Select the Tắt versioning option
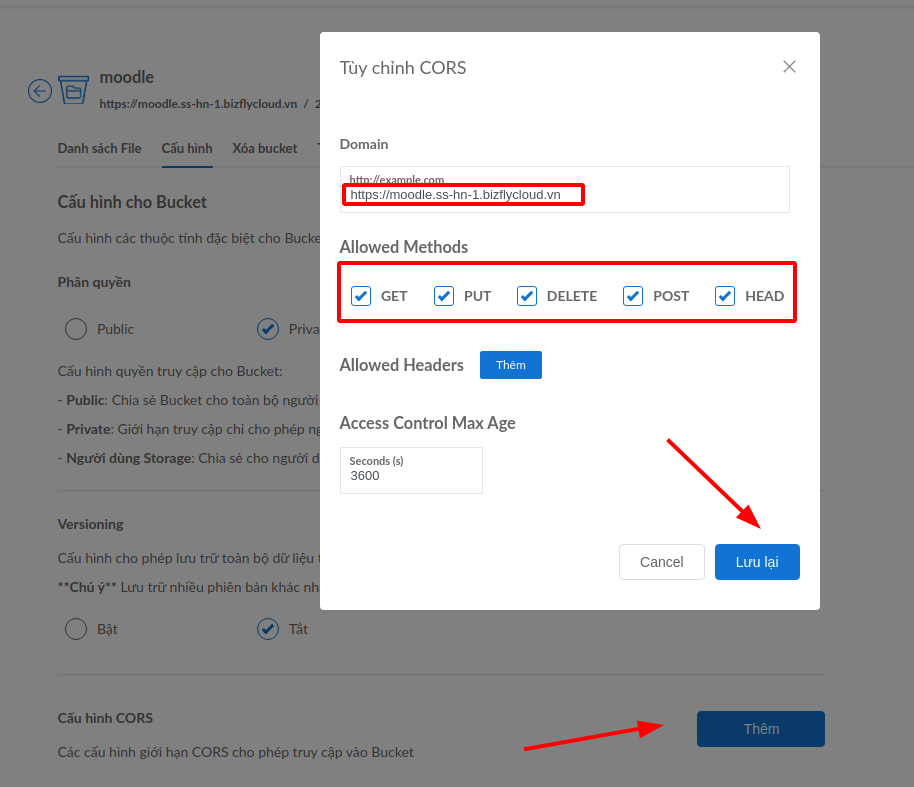 [268, 629]
